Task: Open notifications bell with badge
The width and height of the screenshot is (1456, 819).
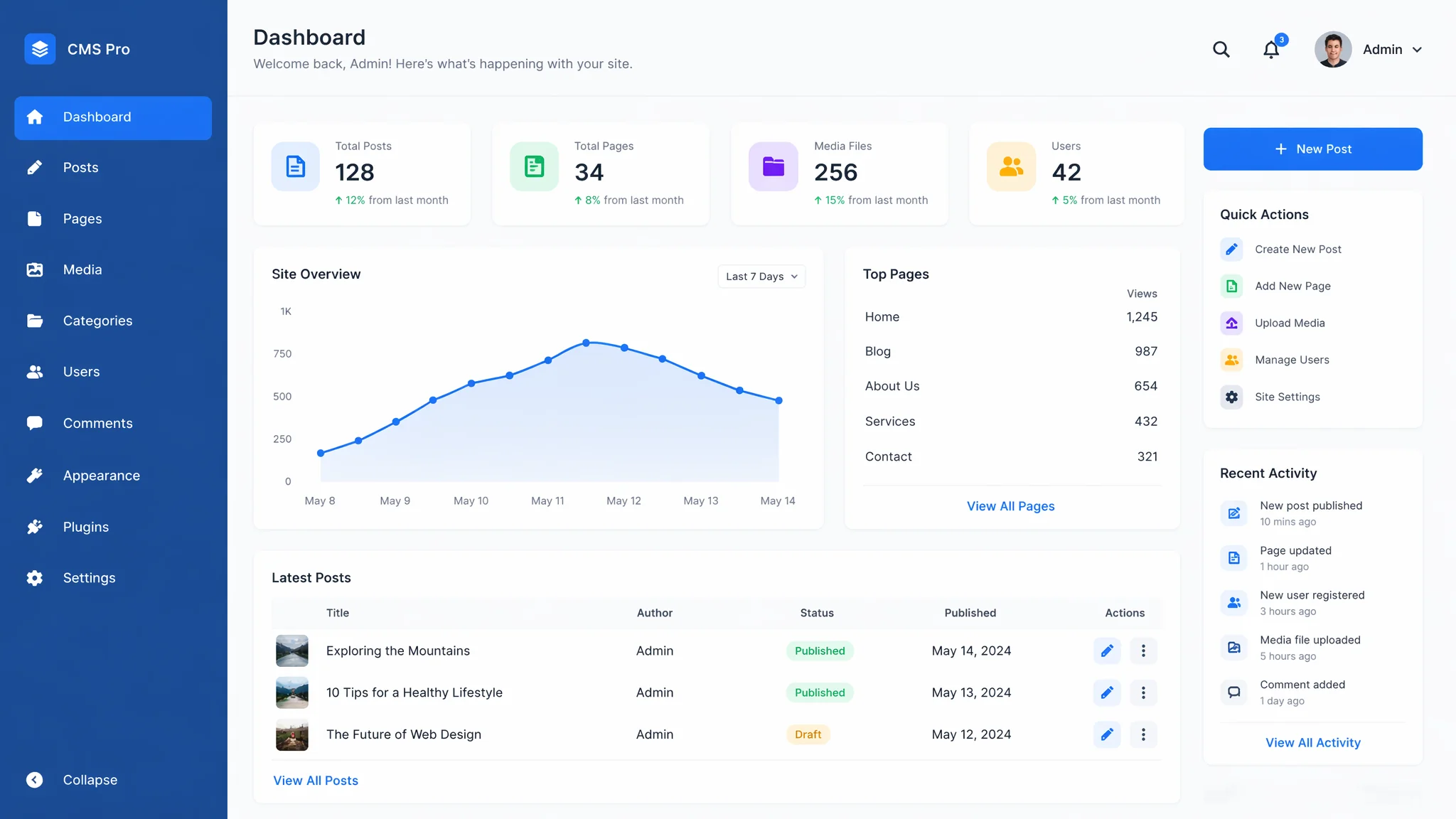Action: (x=1272, y=49)
